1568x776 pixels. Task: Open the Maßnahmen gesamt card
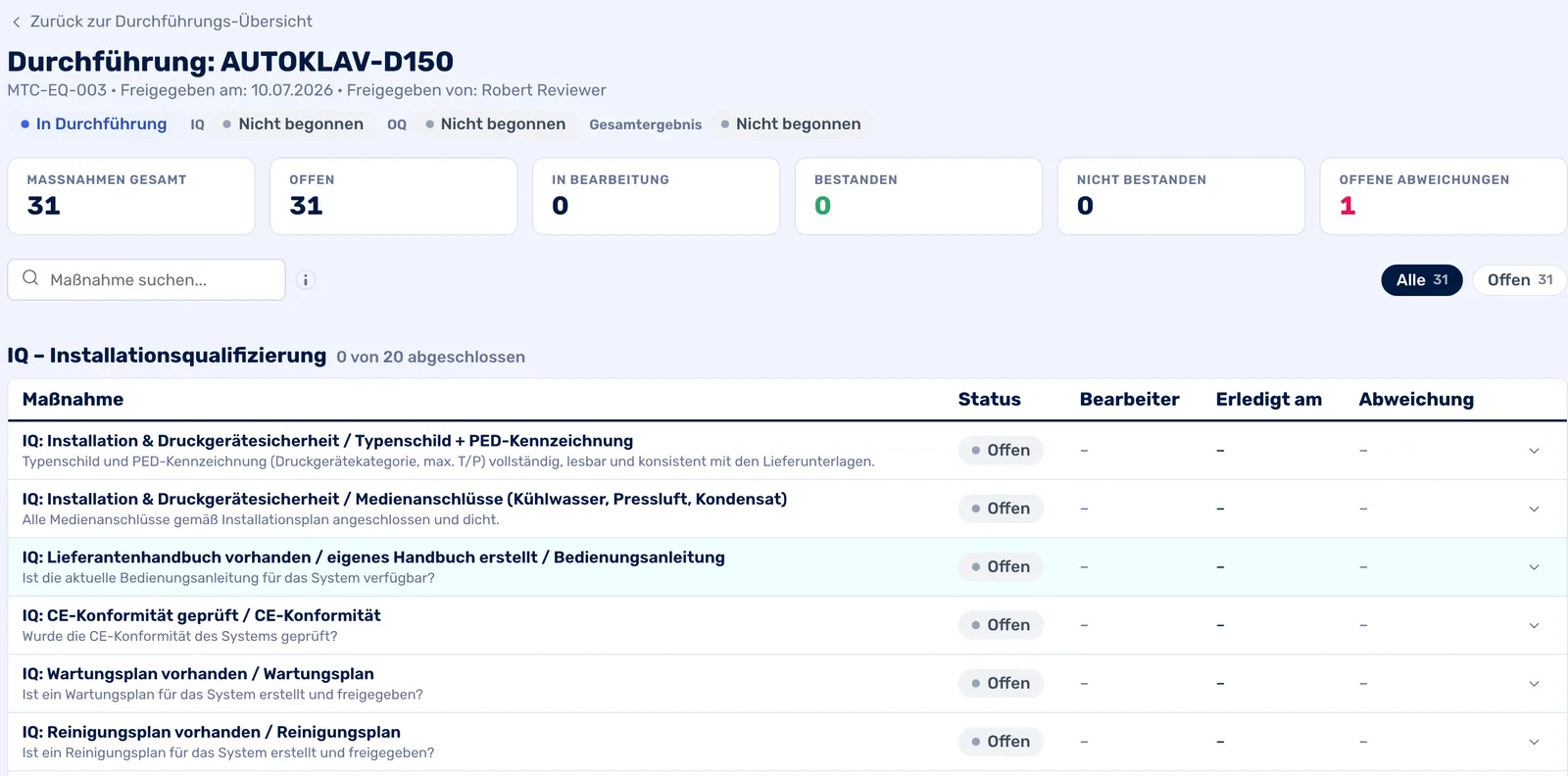click(131, 196)
